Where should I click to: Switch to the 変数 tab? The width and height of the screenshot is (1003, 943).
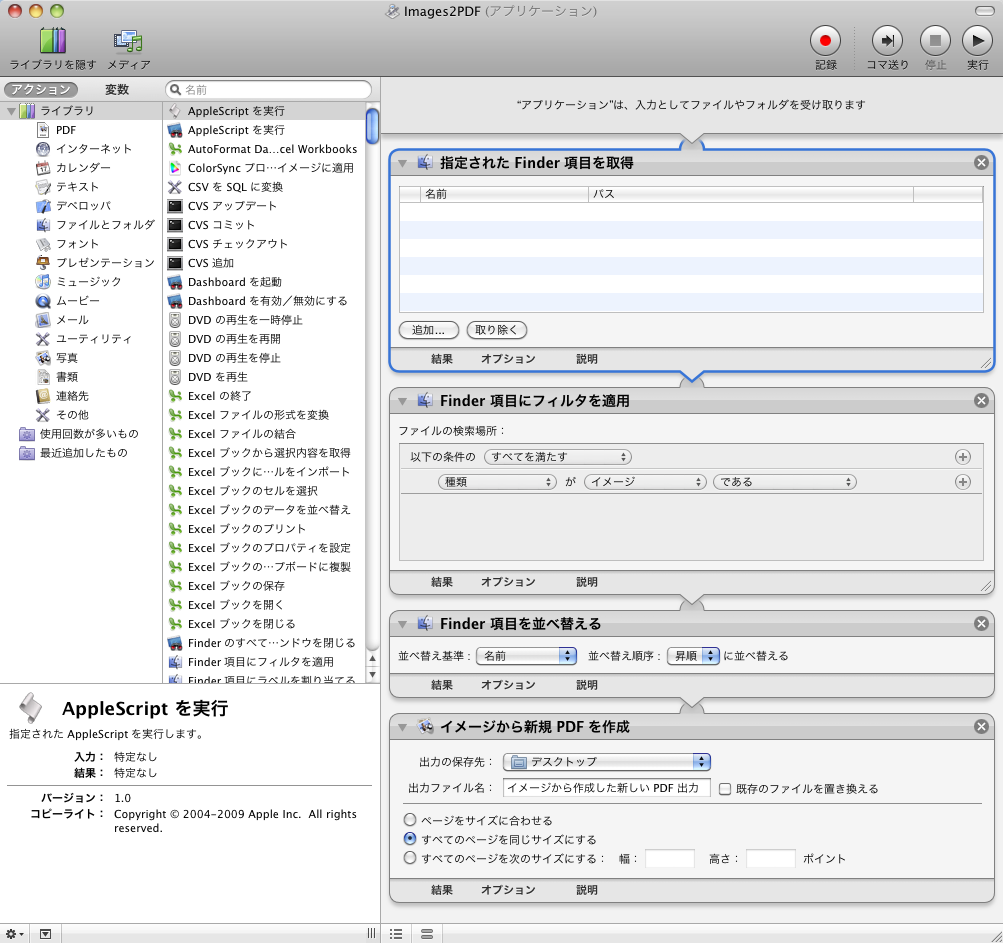117,90
